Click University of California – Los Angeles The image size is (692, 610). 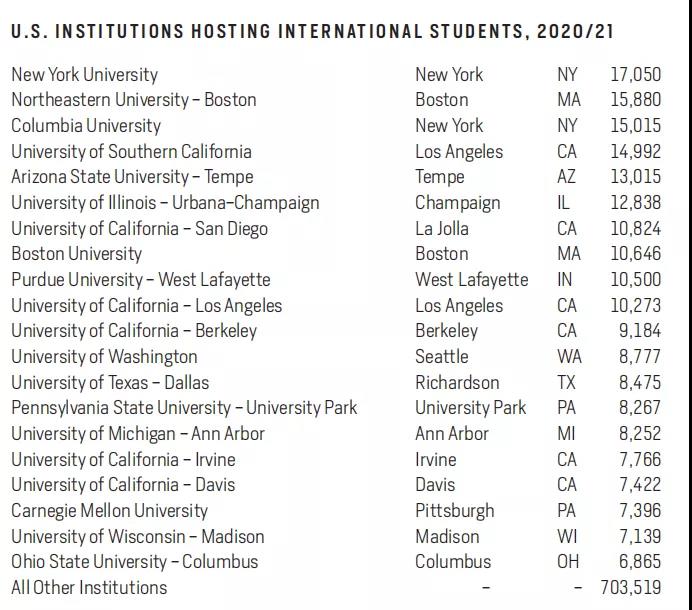pos(146,306)
